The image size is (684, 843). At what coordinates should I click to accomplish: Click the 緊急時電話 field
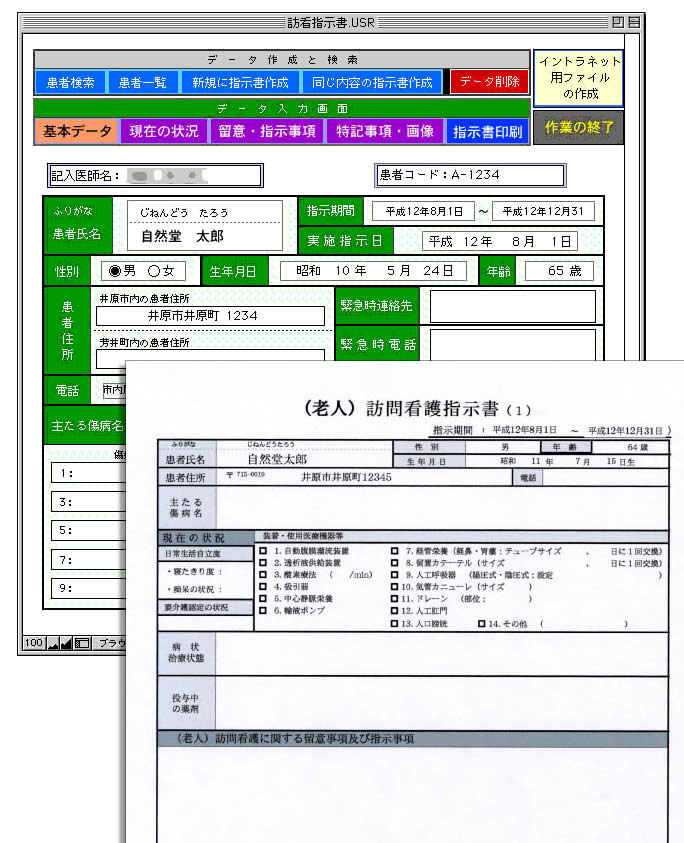[513, 345]
